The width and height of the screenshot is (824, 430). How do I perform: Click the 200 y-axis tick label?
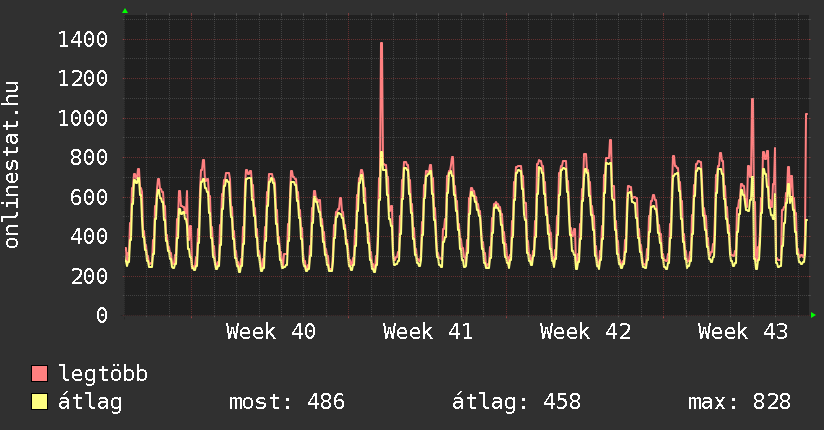90,276
